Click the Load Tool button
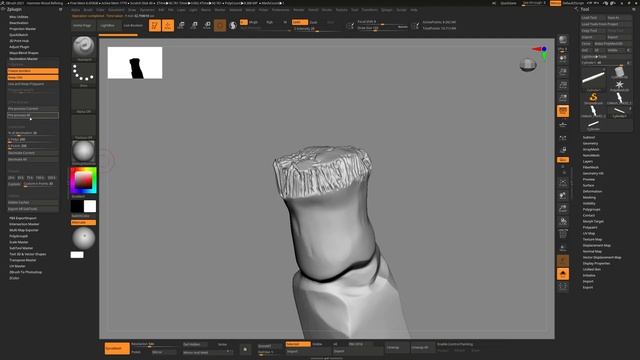Screen dimensions: 640x360 point(593,18)
